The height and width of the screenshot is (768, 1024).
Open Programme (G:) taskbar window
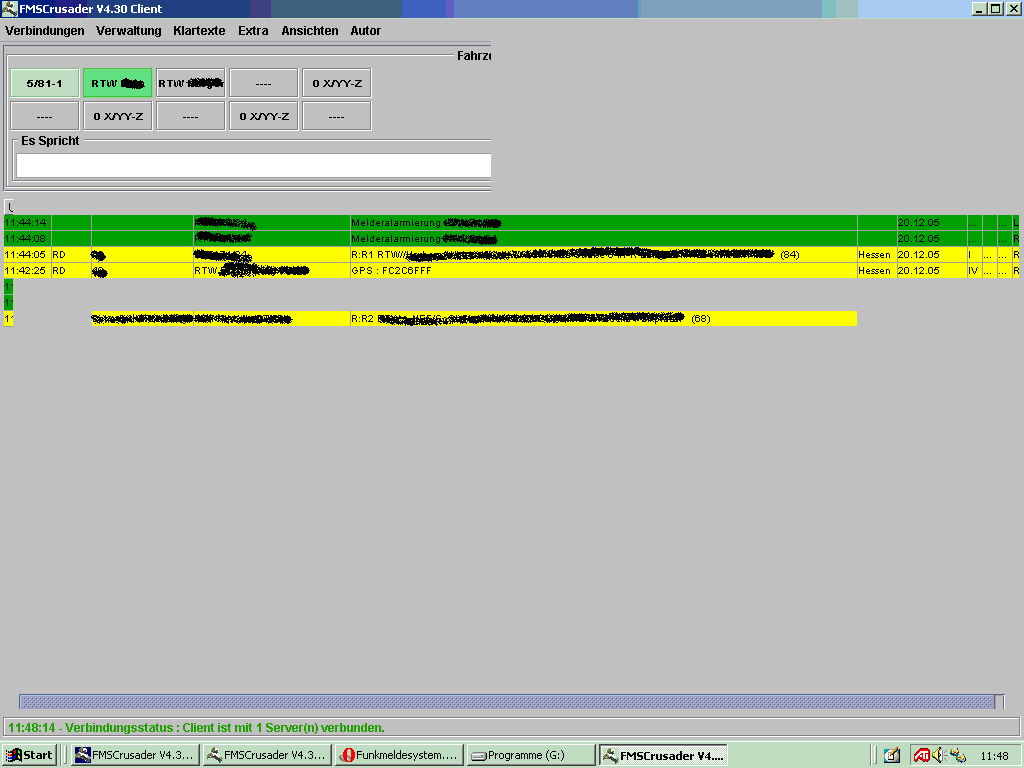pyautogui.click(x=531, y=755)
